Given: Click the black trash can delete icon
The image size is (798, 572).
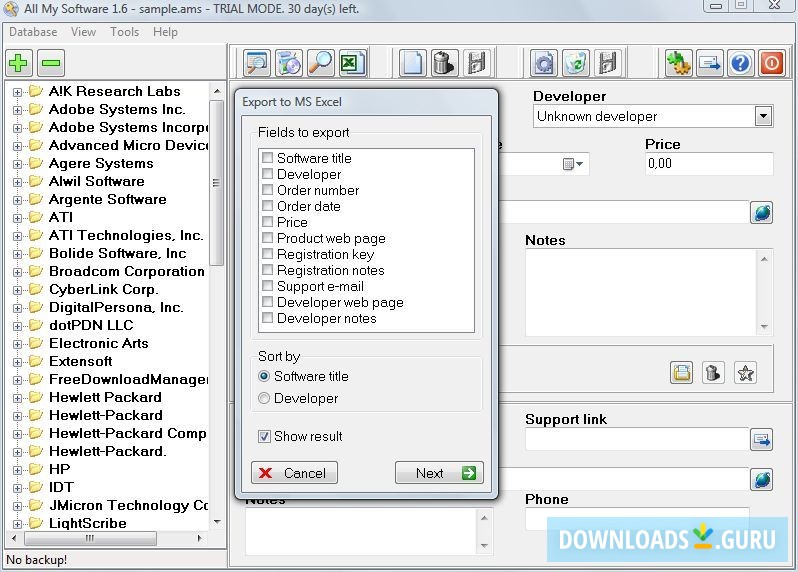Looking at the screenshot, I should coord(444,63).
